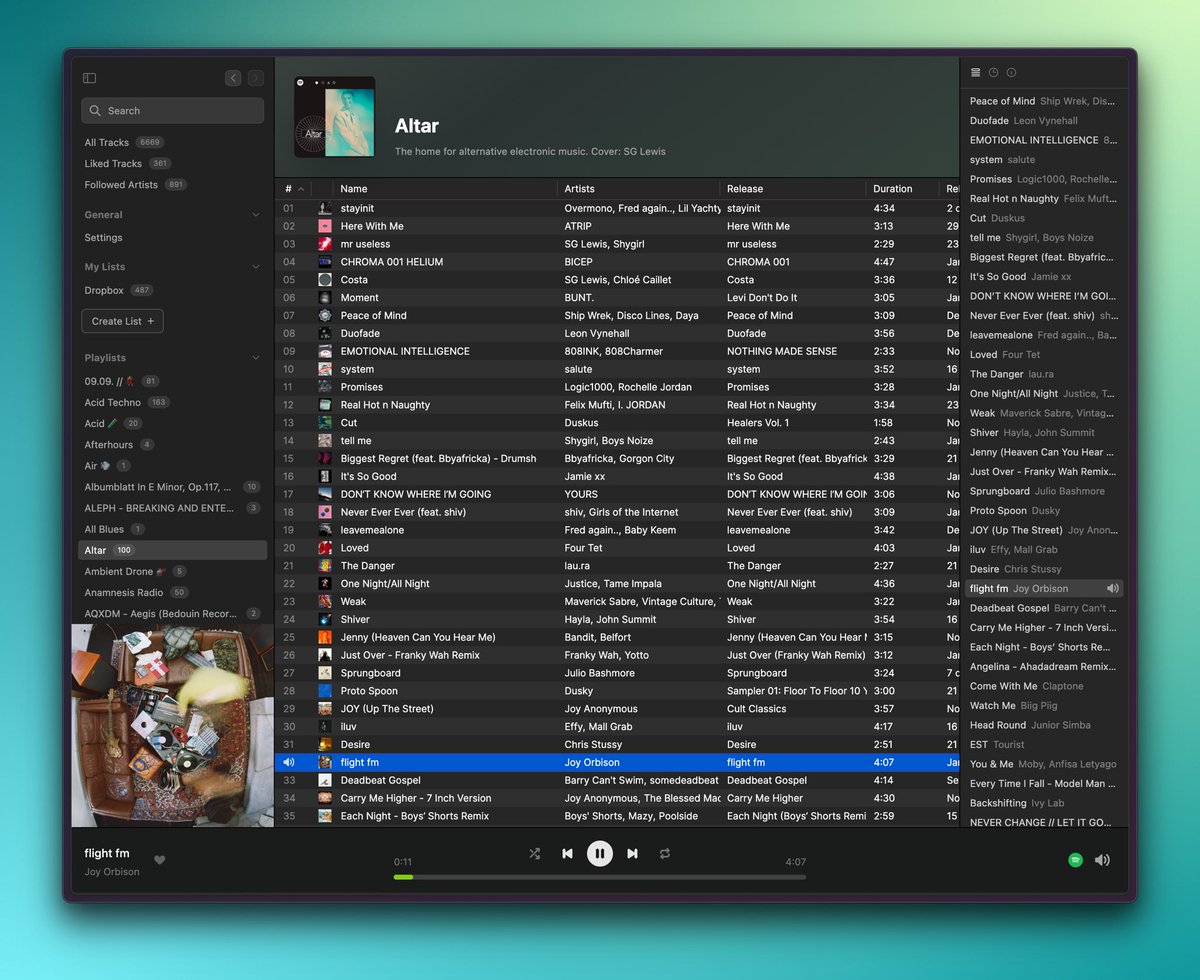Click the Altar playlist cover image
The image size is (1200, 980).
pos(334,117)
